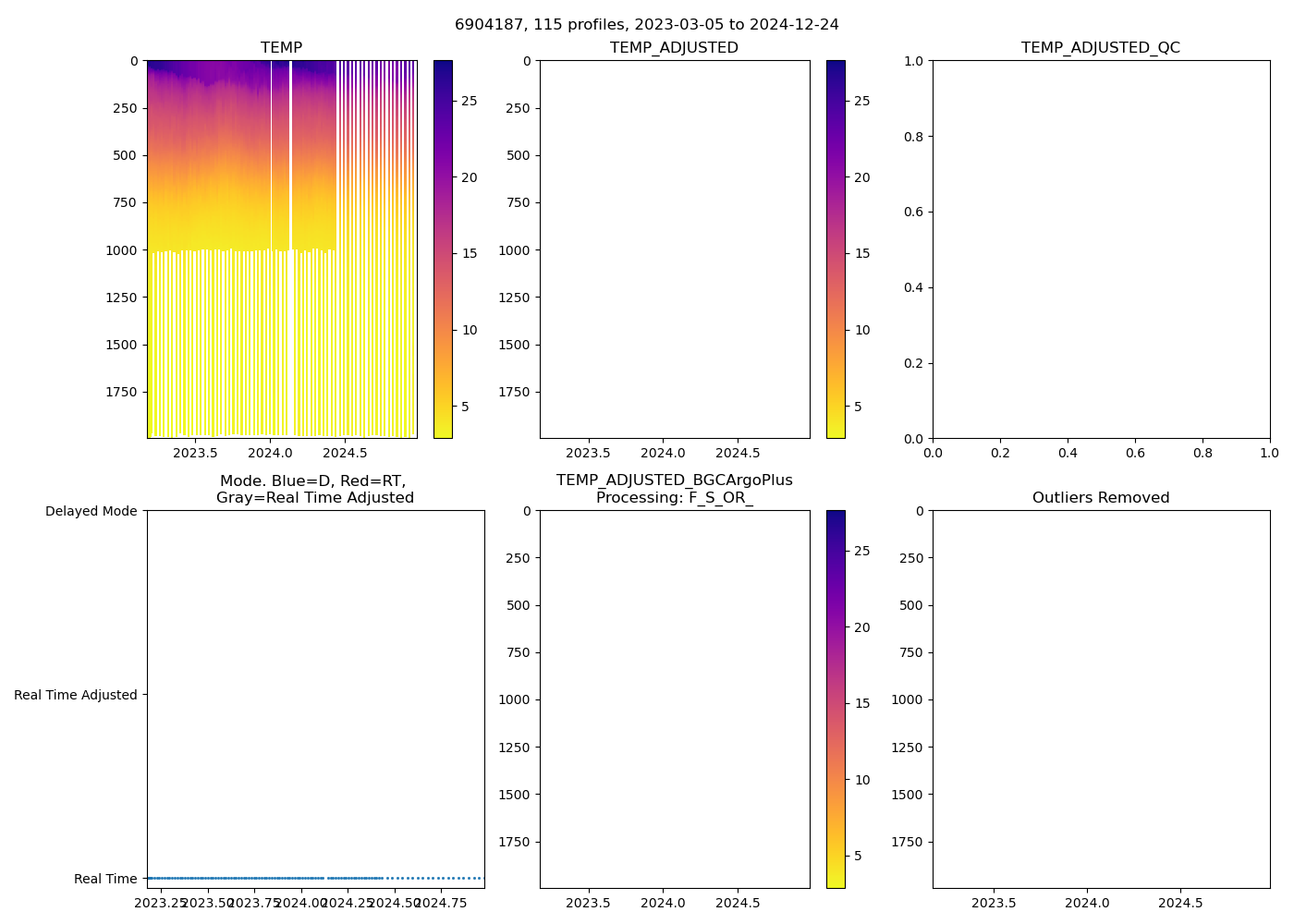This screenshot has height=924, width=1294.
Task: Click the TEMP_ADJUSTED_BGCArgoPlus colorbar
Action: tap(836, 699)
